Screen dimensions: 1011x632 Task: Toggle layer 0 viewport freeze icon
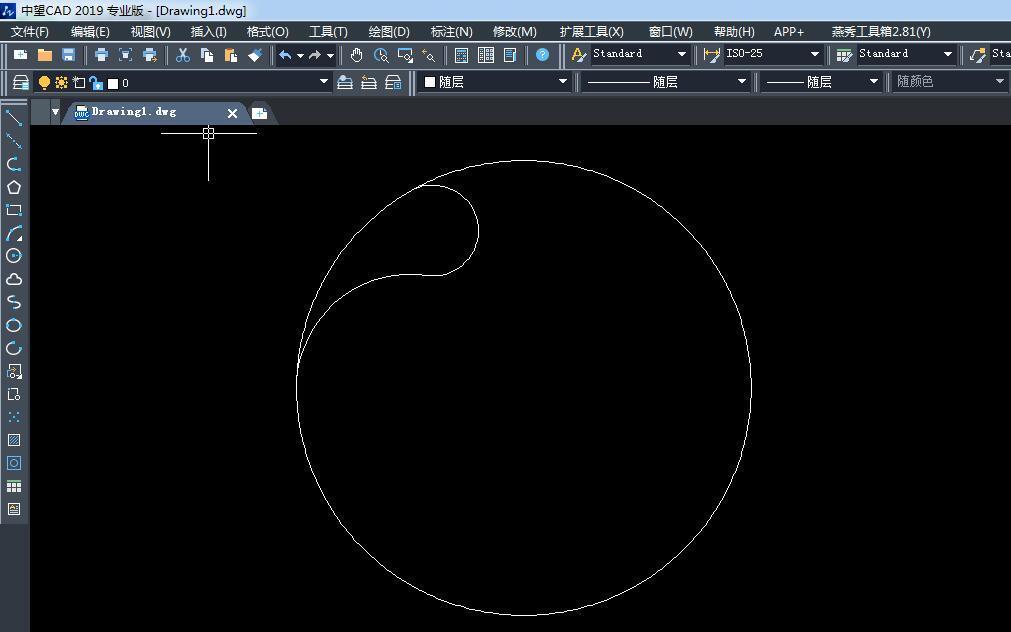coord(79,83)
